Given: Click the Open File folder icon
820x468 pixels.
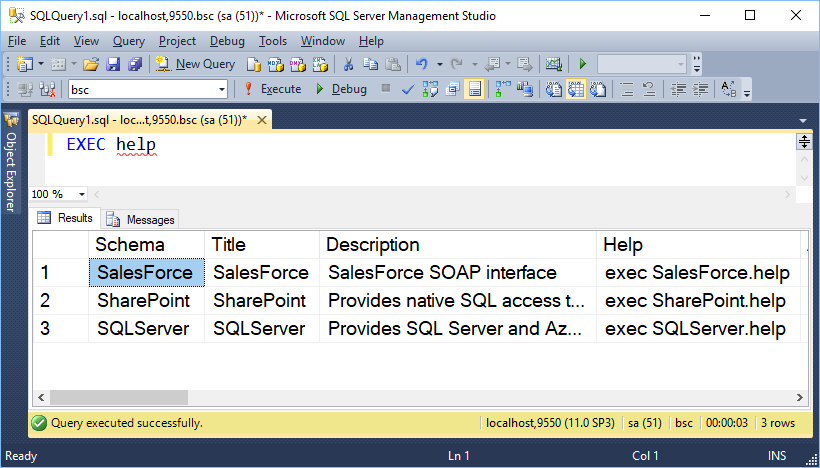Looking at the screenshot, I should point(91,64).
